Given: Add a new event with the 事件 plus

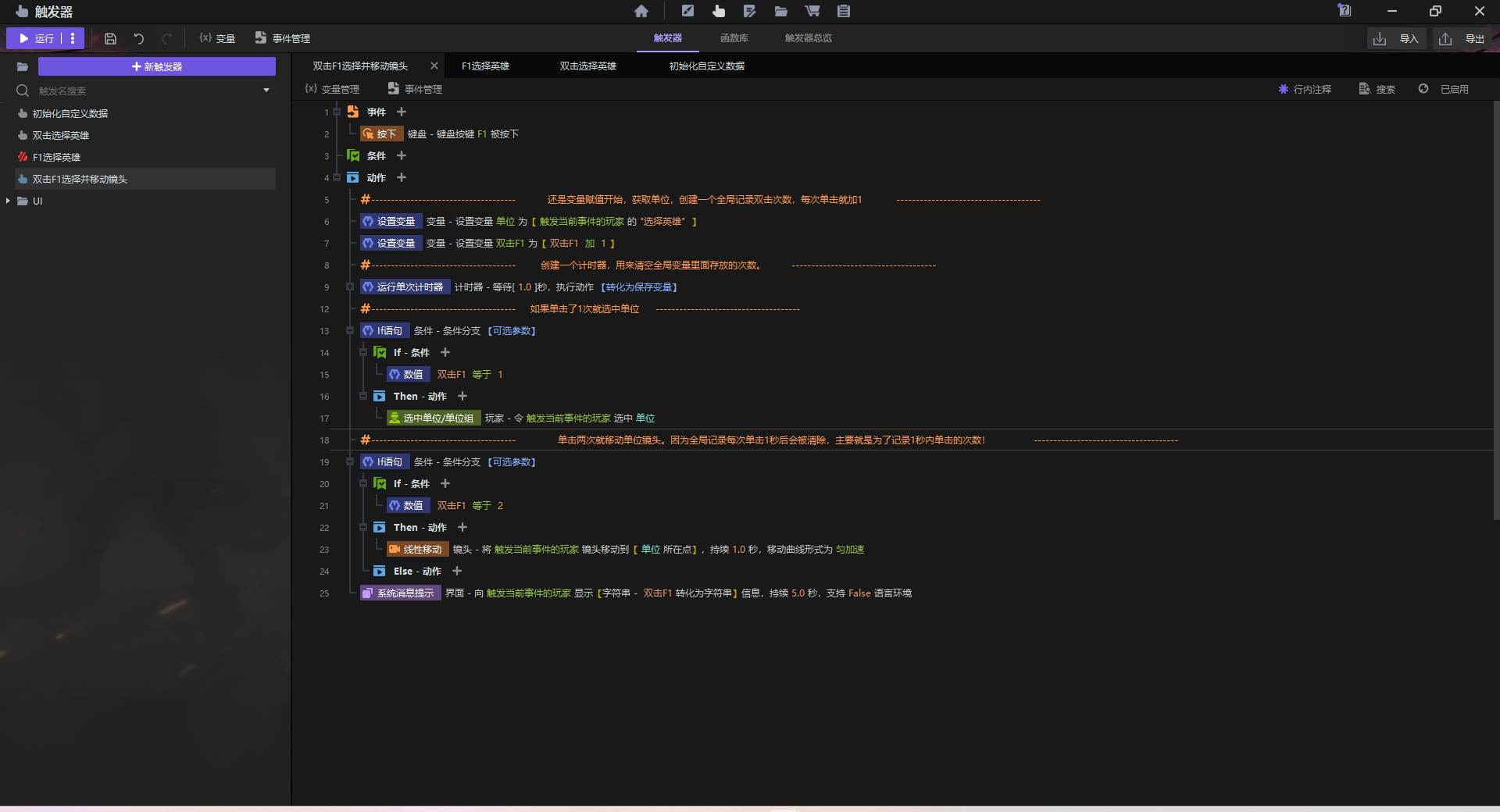Looking at the screenshot, I should [402, 112].
